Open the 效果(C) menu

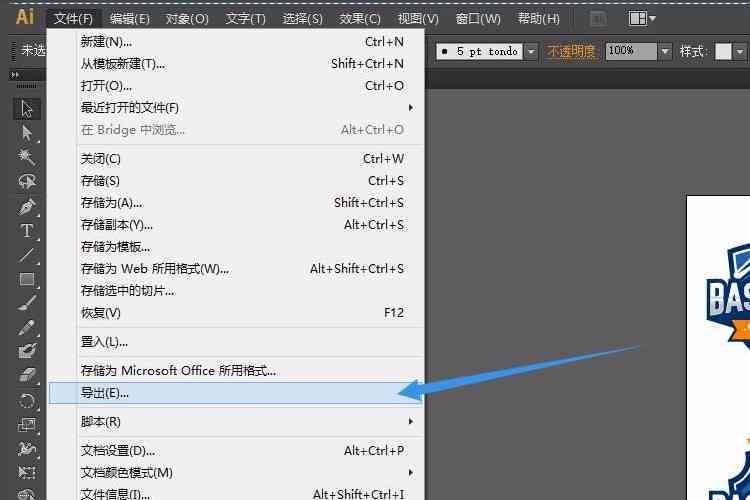pyautogui.click(x=360, y=19)
